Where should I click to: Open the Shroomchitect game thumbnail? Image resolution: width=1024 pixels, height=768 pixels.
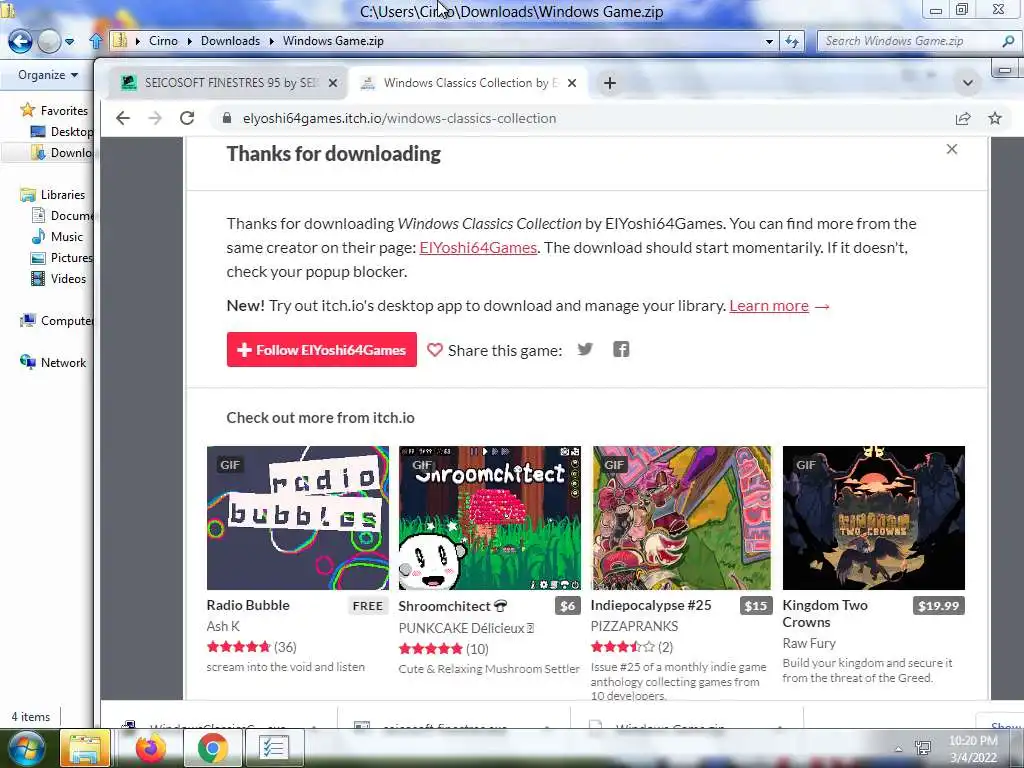[x=490, y=518]
